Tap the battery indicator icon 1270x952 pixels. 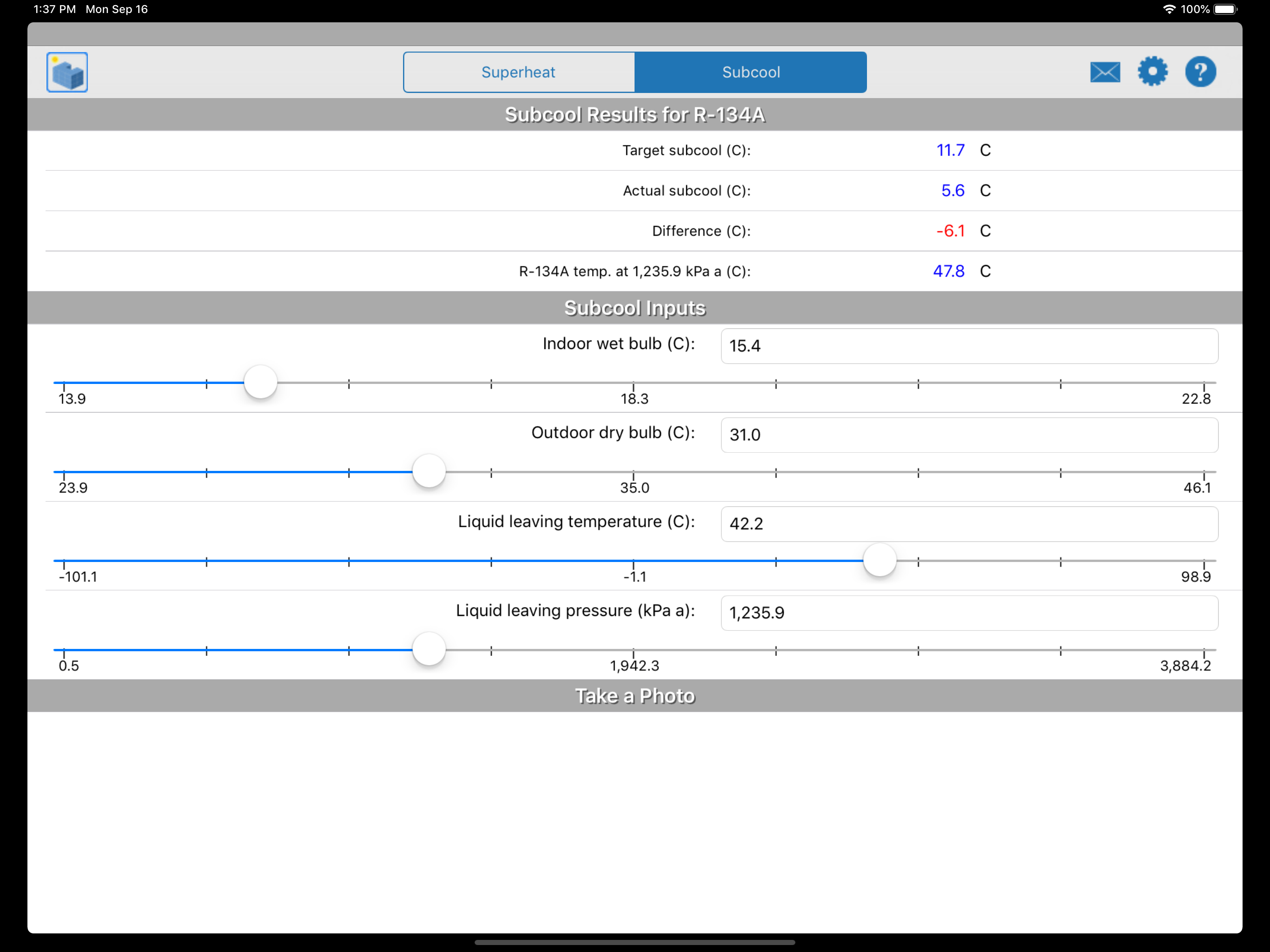(x=1225, y=9)
